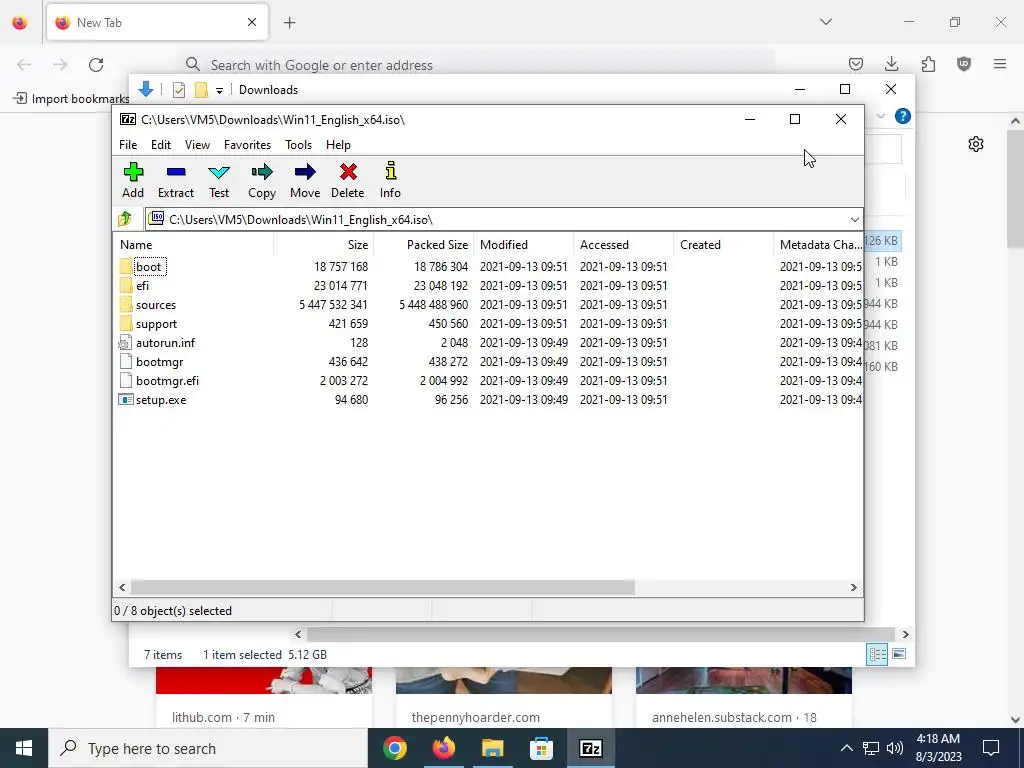Viewport: 1024px width, 768px height.
Task: Click the red Delete icon
Action: pos(348,172)
